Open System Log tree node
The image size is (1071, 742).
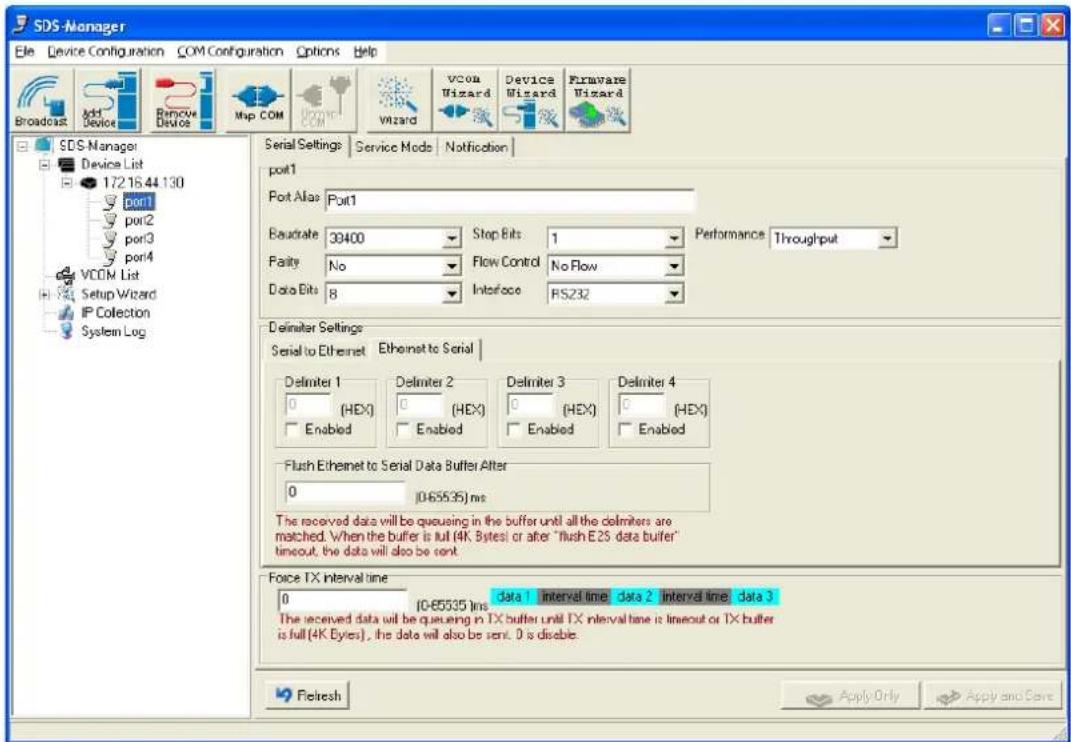(113, 332)
